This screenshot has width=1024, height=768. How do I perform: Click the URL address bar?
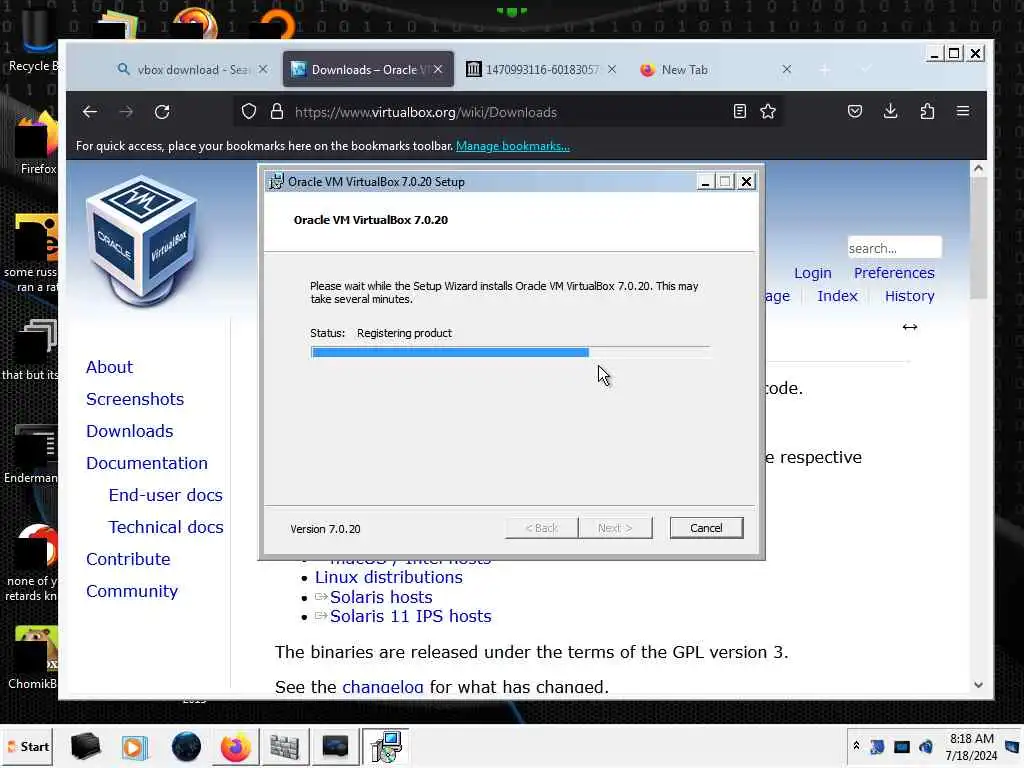click(x=509, y=112)
